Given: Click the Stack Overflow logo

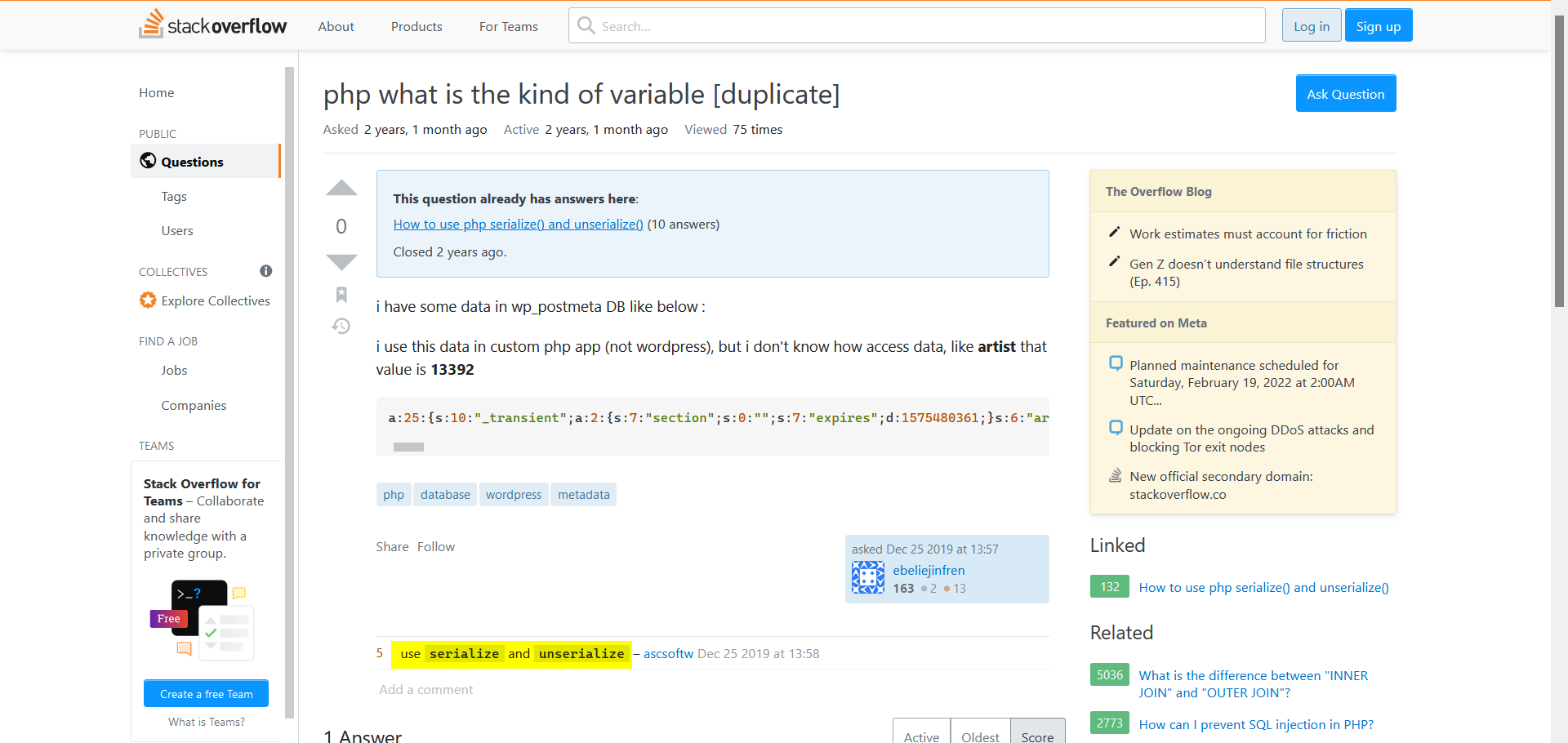Looking at the screenshot, I should 212,25.
